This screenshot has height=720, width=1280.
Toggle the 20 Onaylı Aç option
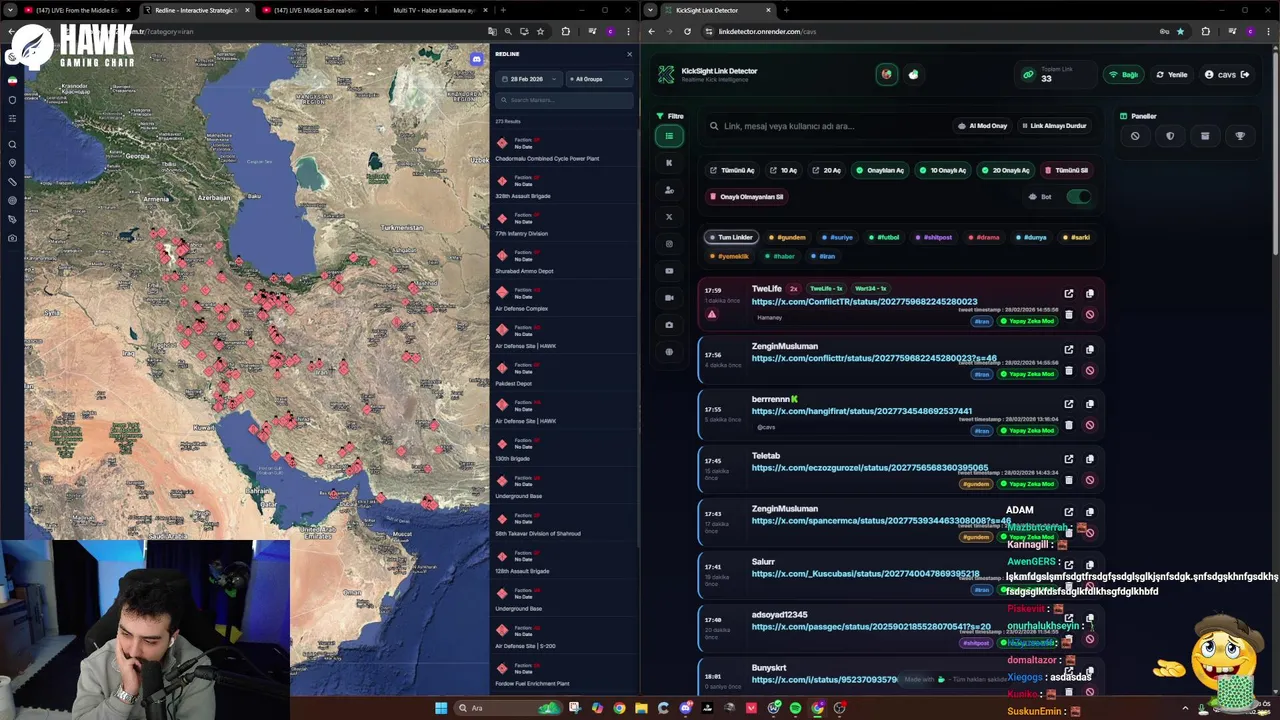(x=1005, y=170)
